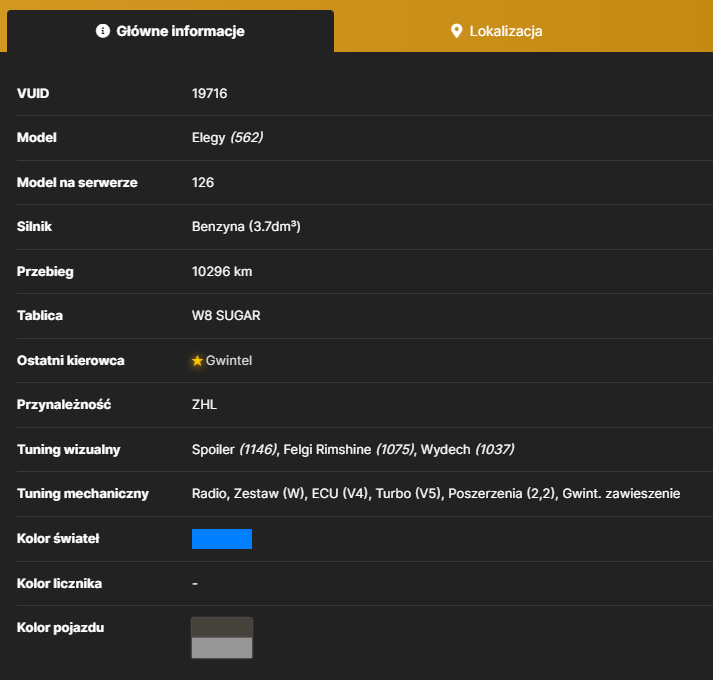Click the Felgi Rimshine (1075) entry

tap(349, 449)
